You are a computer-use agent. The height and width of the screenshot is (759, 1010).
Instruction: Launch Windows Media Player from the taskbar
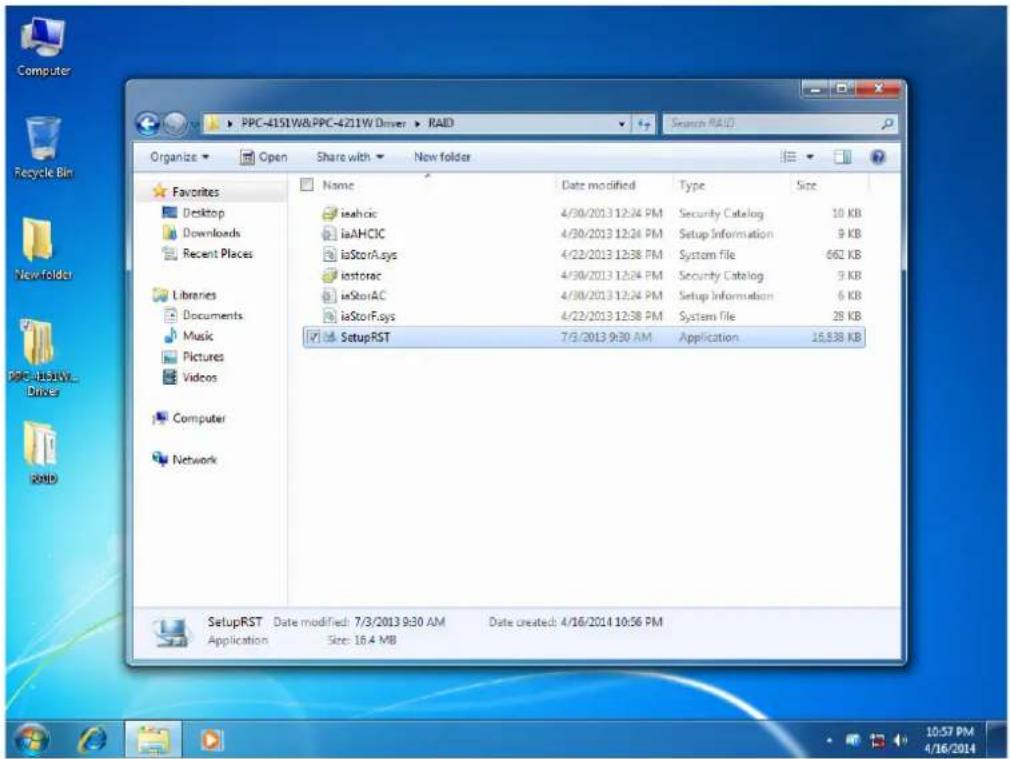[x=212, y=740]
